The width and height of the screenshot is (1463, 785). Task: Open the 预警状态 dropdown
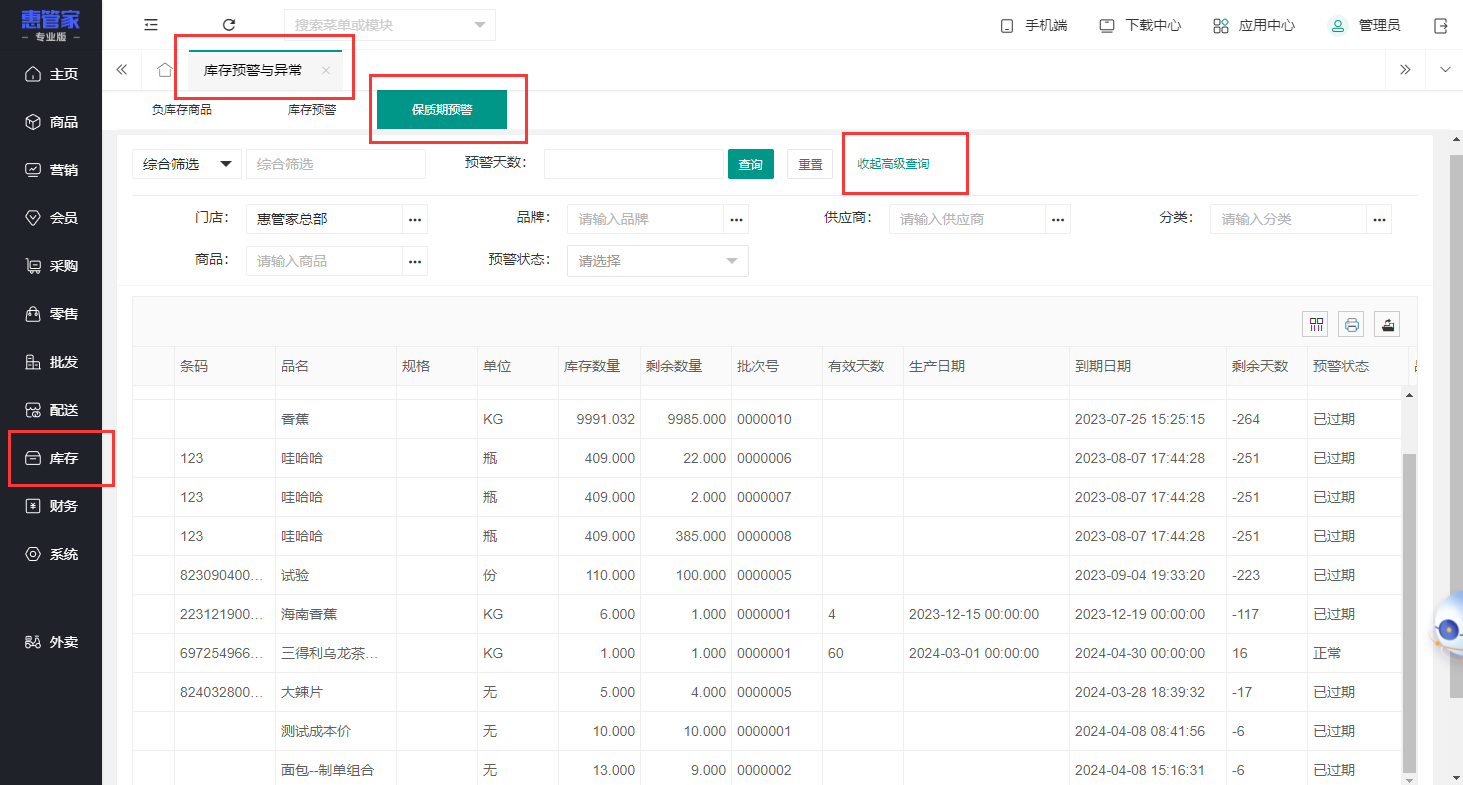click(x=658, y=261)
